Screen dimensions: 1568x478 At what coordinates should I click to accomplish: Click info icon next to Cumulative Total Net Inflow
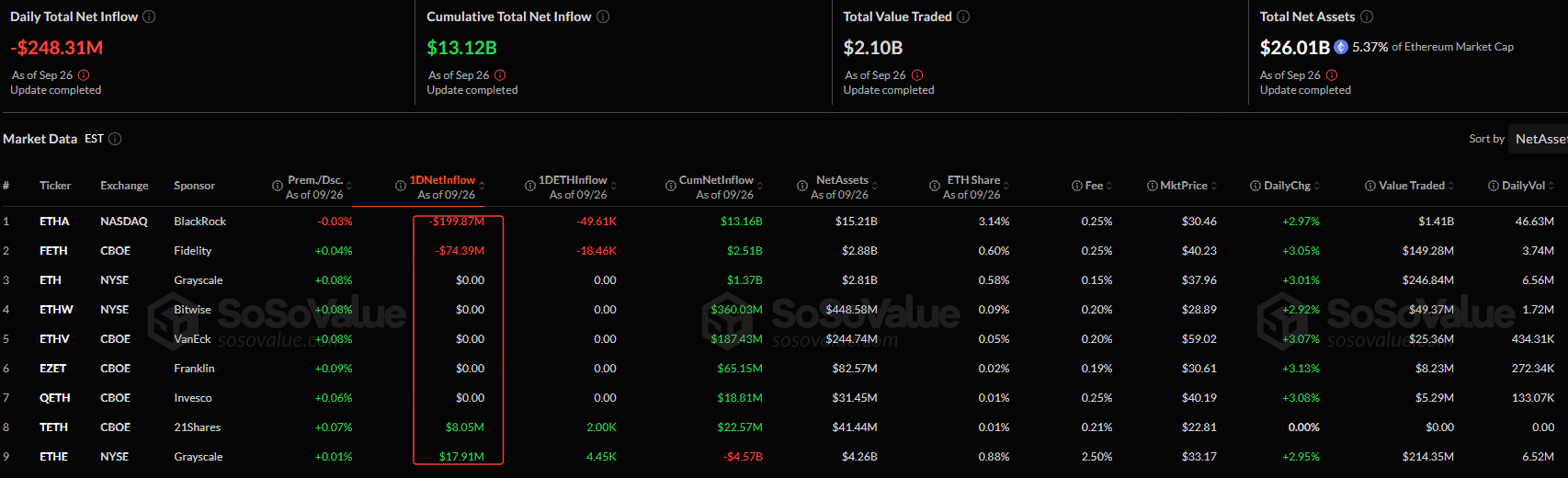coord(603,17)
